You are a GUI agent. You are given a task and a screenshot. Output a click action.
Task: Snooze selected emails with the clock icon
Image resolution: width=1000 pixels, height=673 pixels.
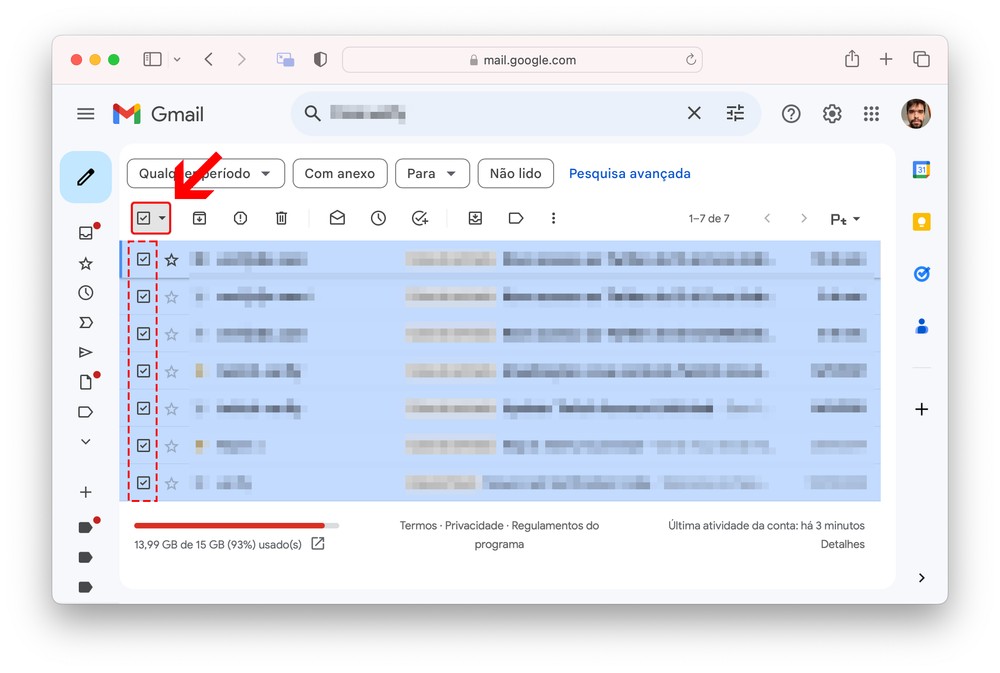(x=378, y=218)
